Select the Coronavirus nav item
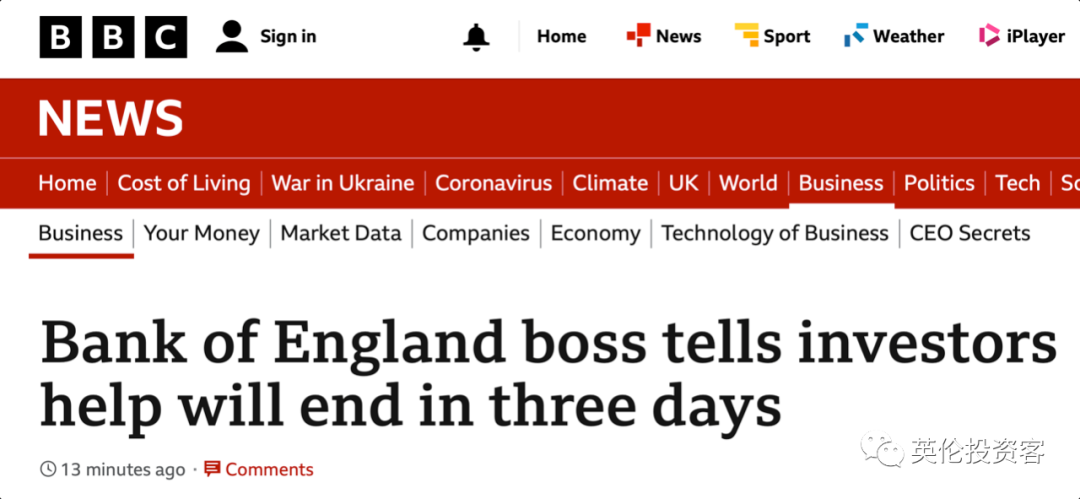 point(494,183)
